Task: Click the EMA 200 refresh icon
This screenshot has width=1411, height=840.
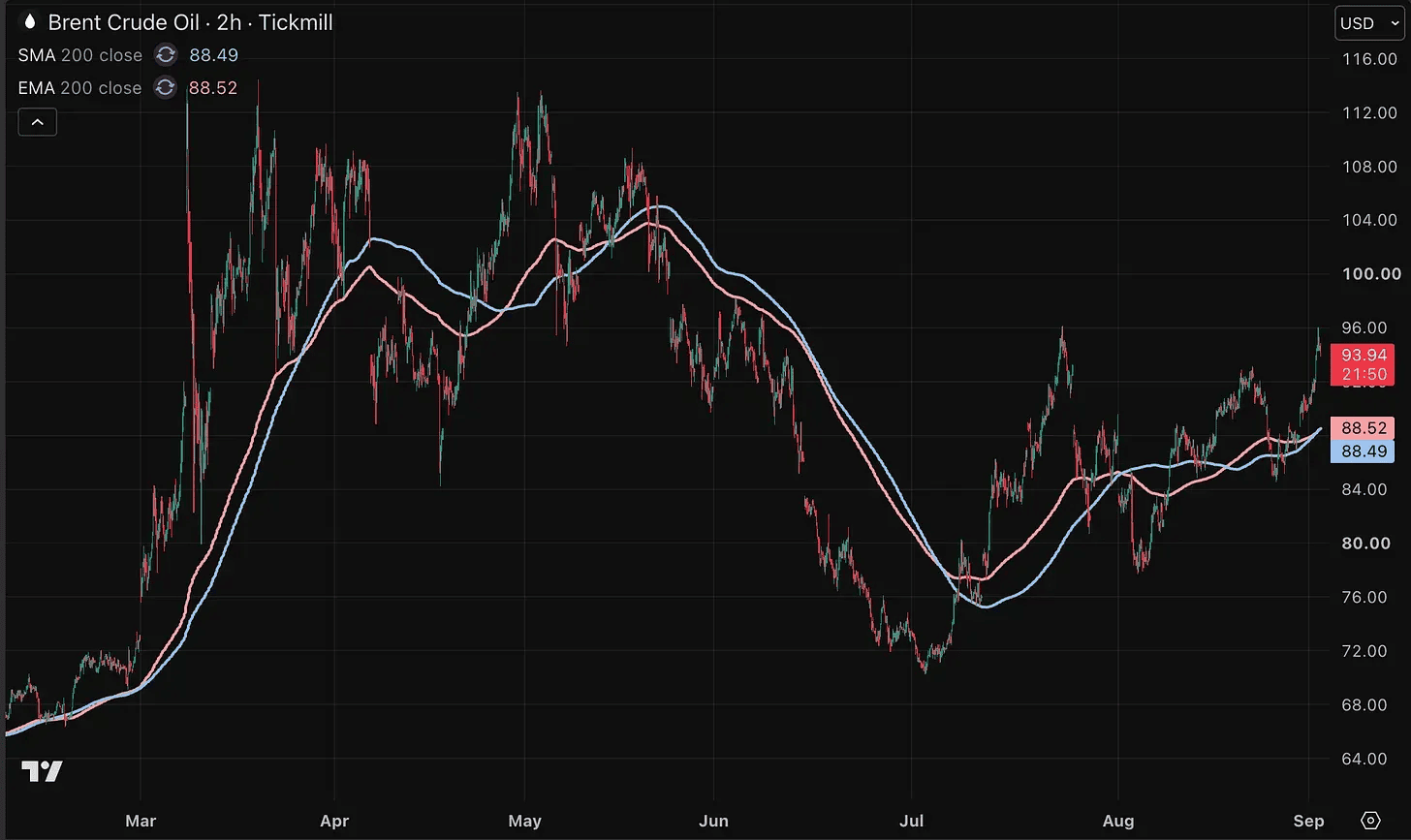Action: click(x=165, y=88)
